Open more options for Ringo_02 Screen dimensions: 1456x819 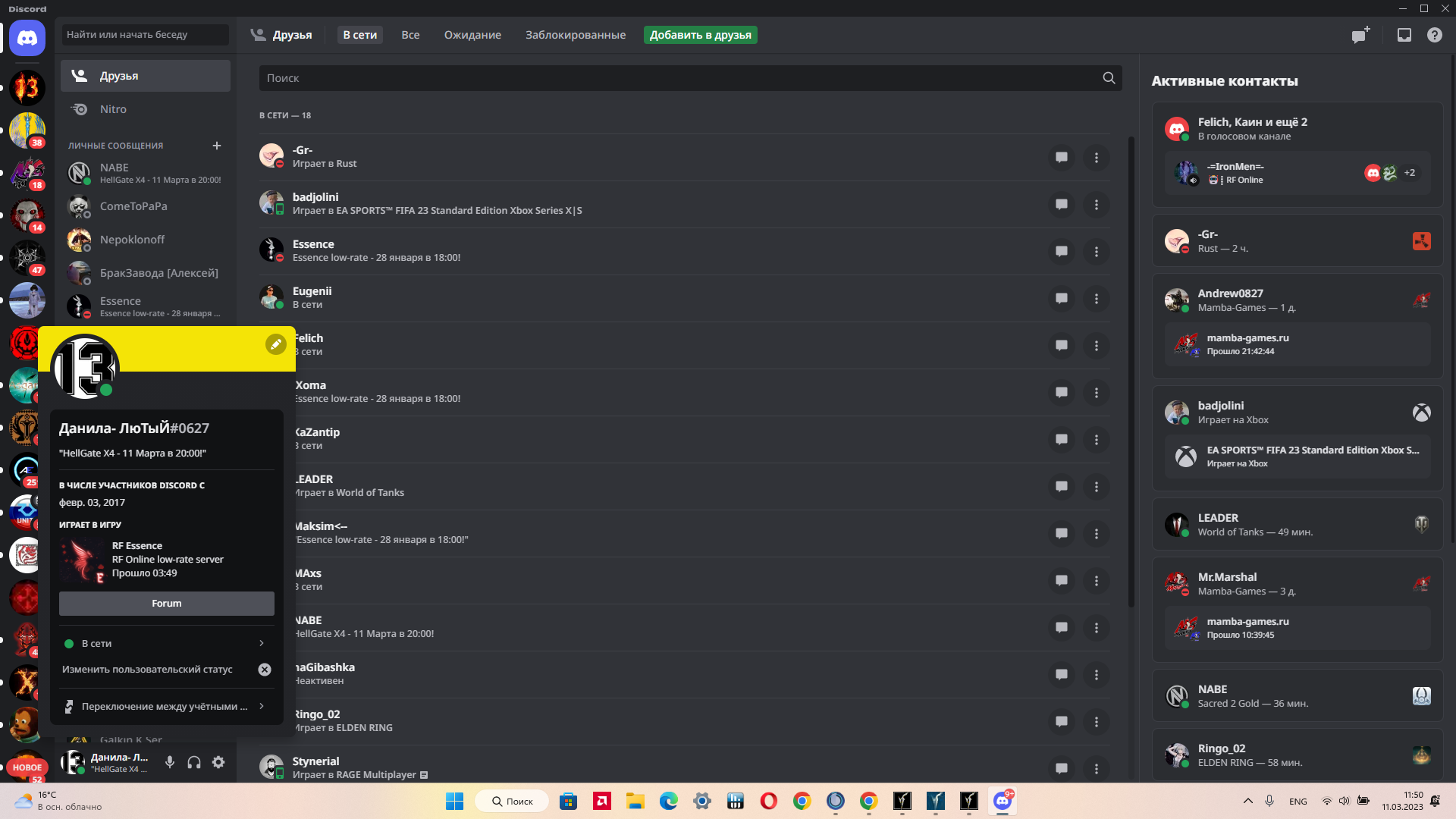[1097, 722]
